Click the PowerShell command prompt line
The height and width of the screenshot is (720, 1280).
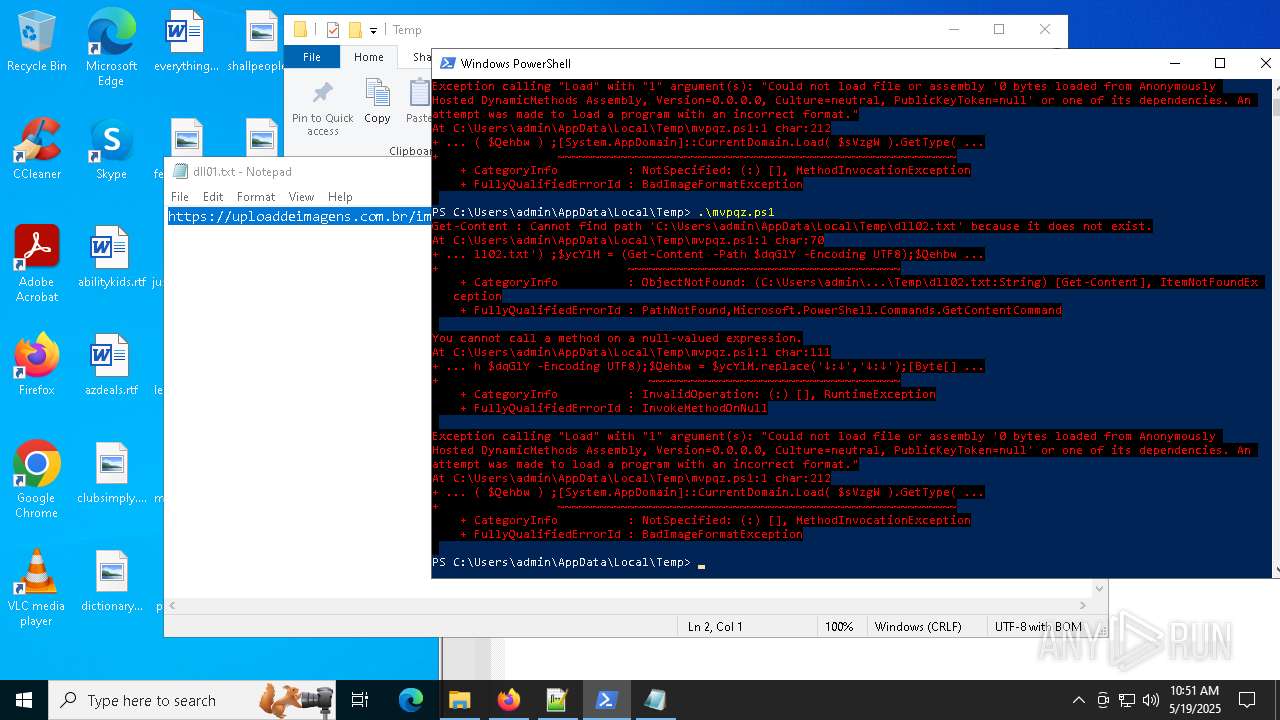(x=569, y=562)
